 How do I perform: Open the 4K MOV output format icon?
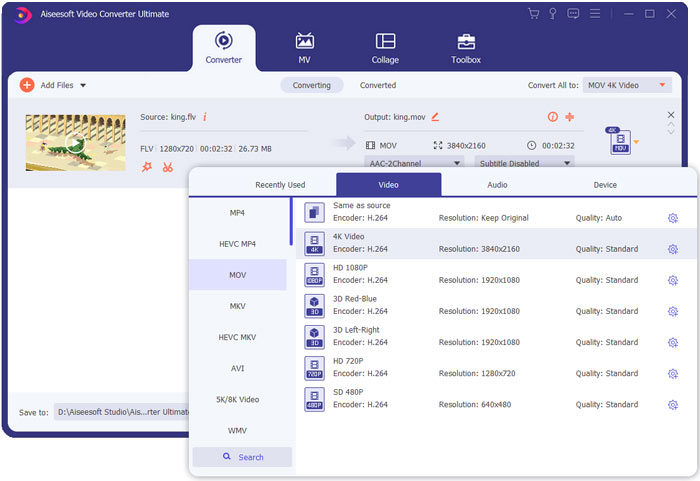[619, 142]
